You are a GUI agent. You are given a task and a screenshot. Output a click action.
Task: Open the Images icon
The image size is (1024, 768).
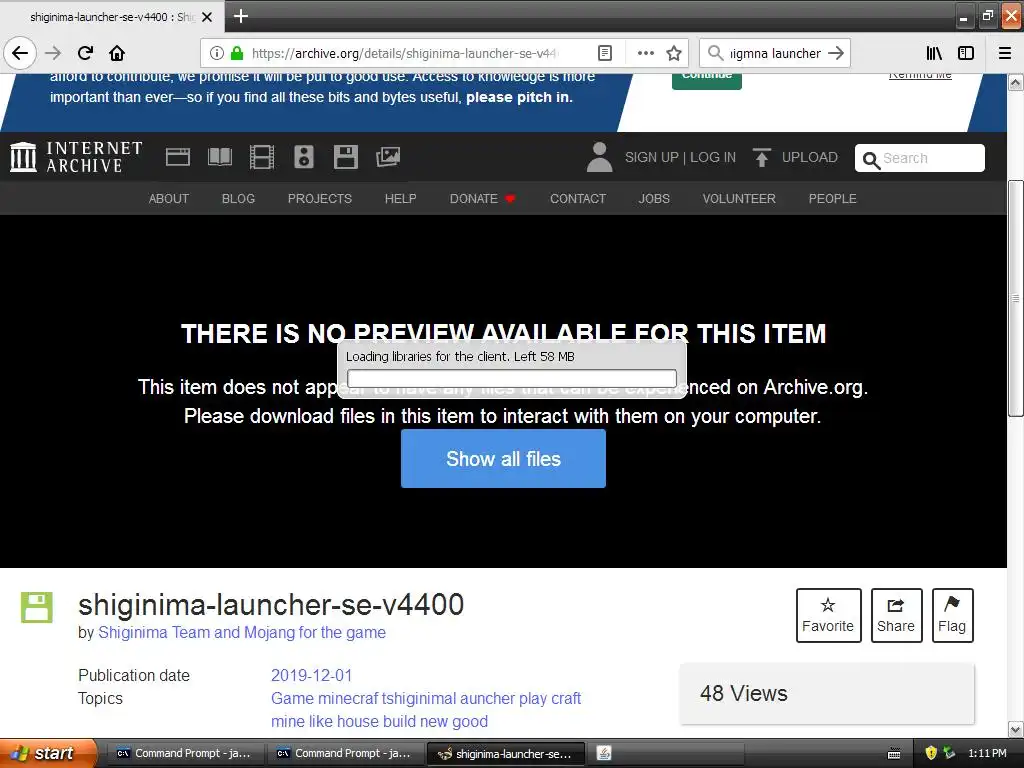click(x=388, y=157)
